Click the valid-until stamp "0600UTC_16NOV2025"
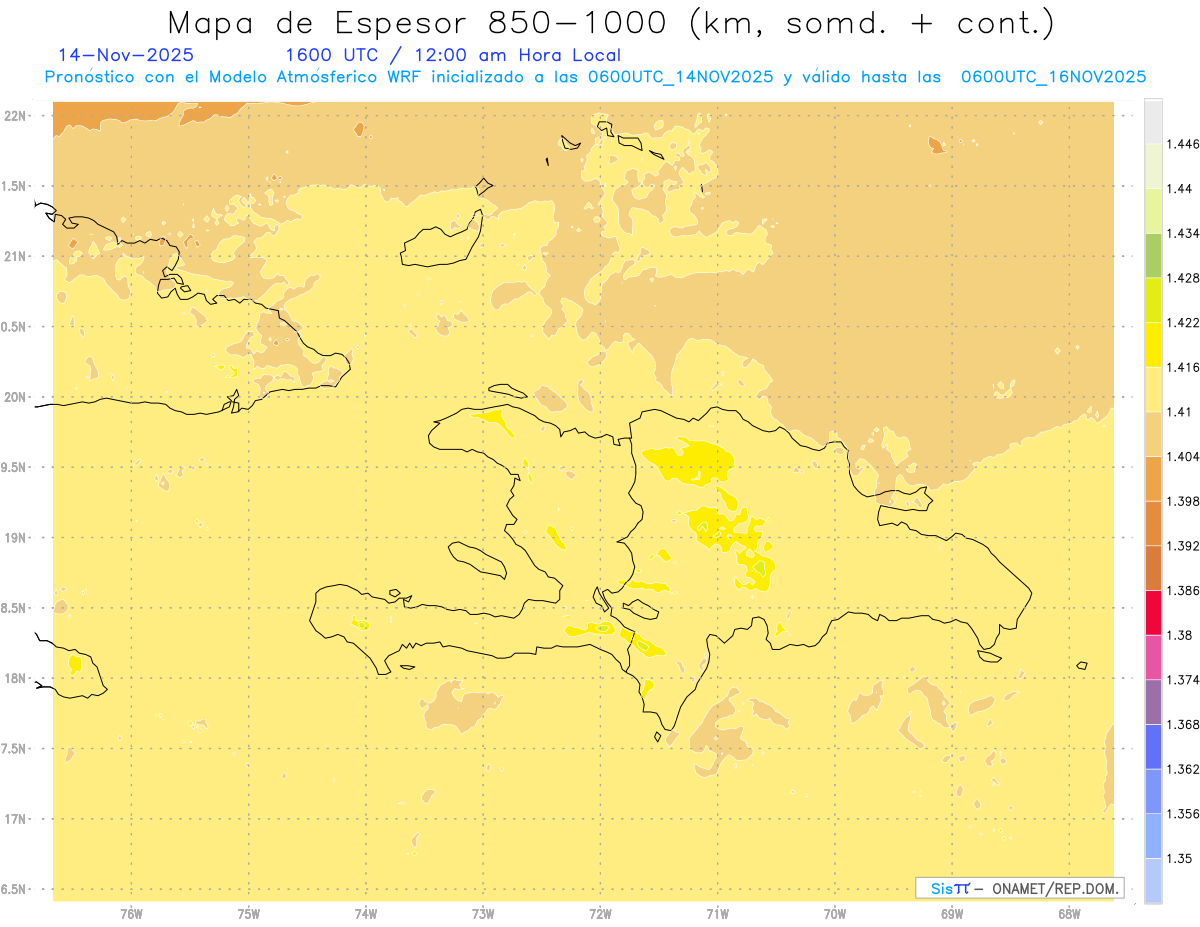 (1053, 77)
